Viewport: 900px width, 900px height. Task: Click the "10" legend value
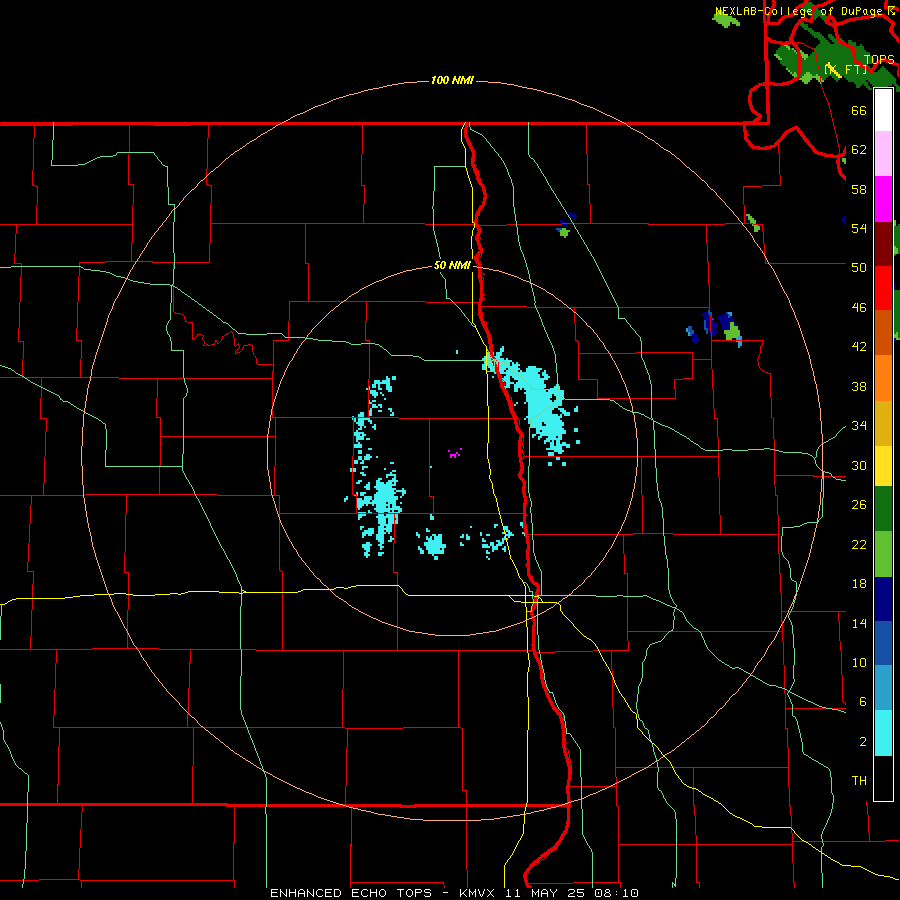pos(859,663)
